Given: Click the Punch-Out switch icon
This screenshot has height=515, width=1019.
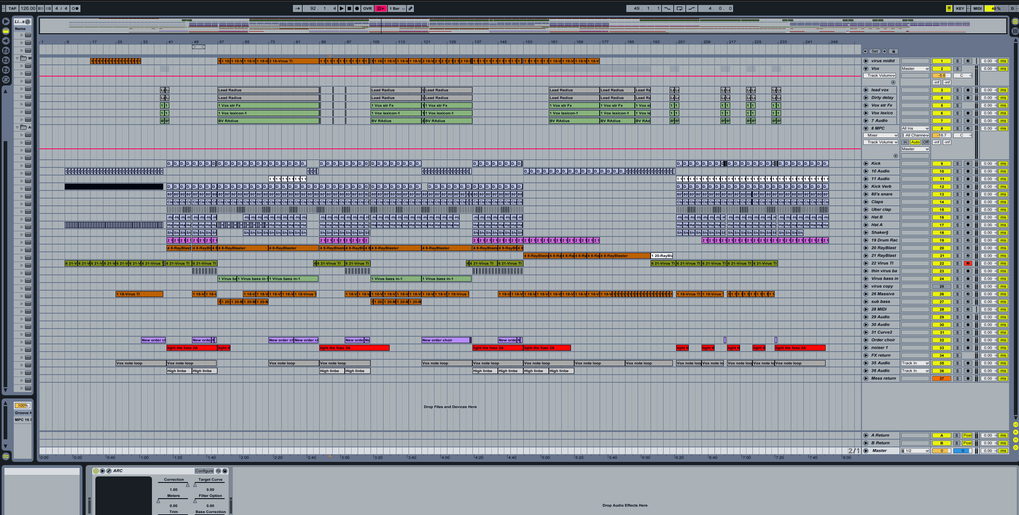Looking at the screenshot, I should tap(691, 8).
